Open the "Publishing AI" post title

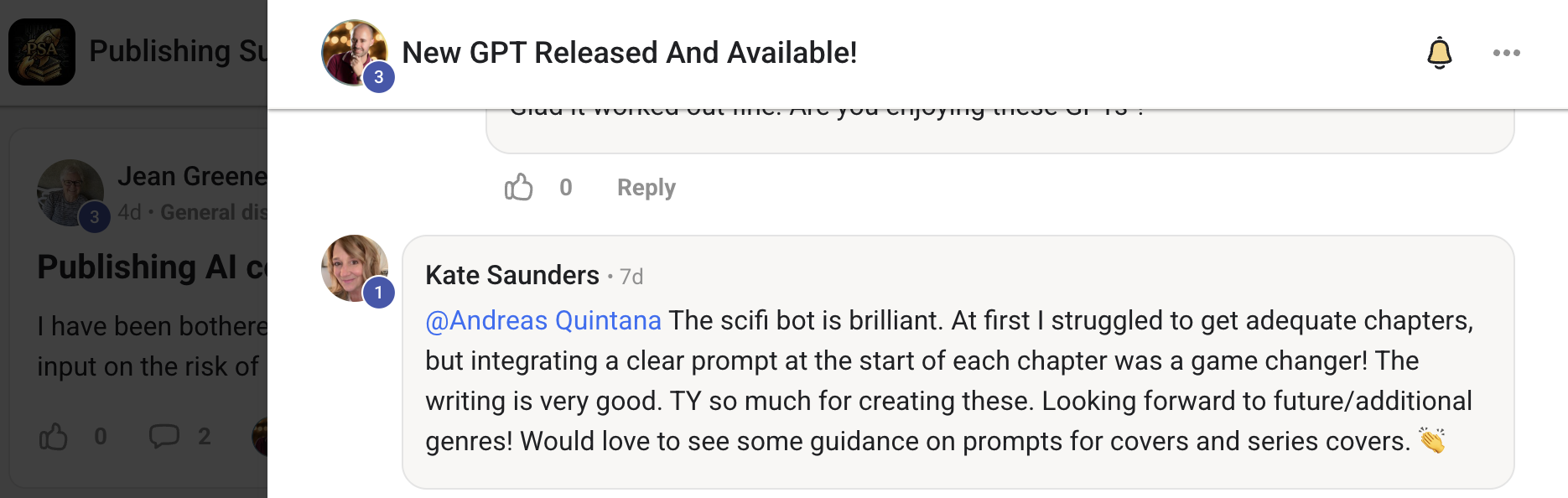tap(152, 267)
